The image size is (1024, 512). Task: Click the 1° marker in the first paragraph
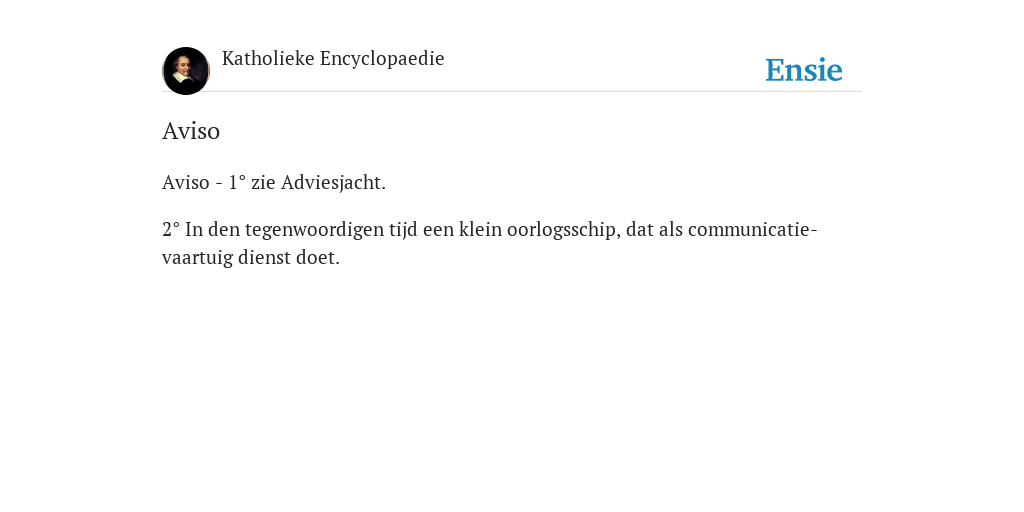coord(237,183)
